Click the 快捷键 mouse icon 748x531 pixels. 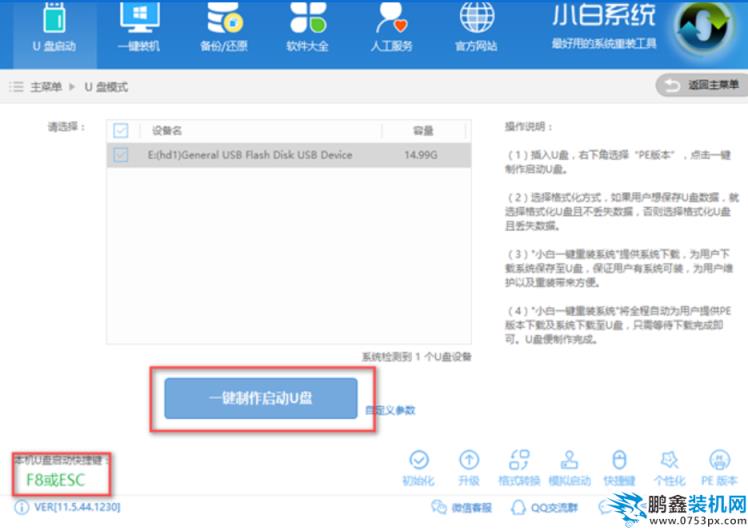click(619, 460)
